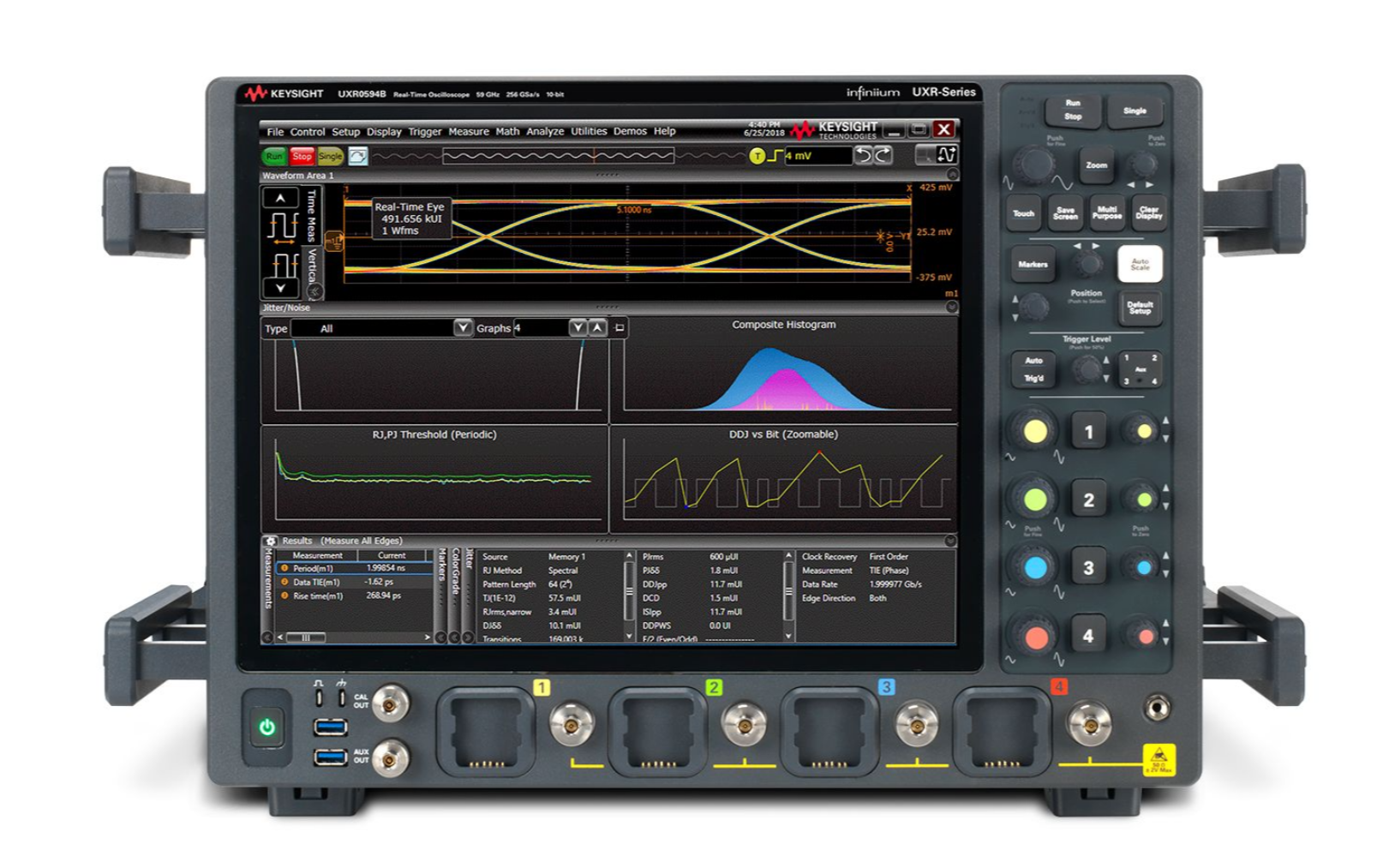
Task: Click the autoscale icon next to Single
Action: (358, 156)
